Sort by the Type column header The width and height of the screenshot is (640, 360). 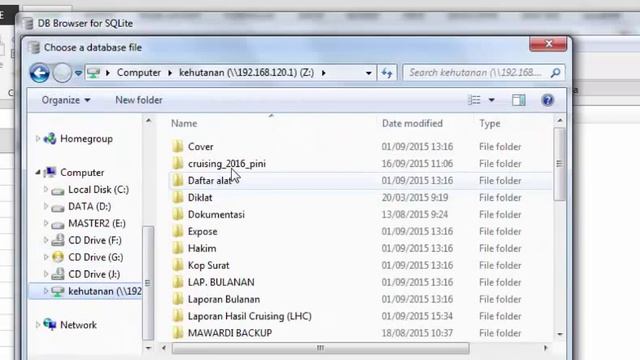point(490,123)
